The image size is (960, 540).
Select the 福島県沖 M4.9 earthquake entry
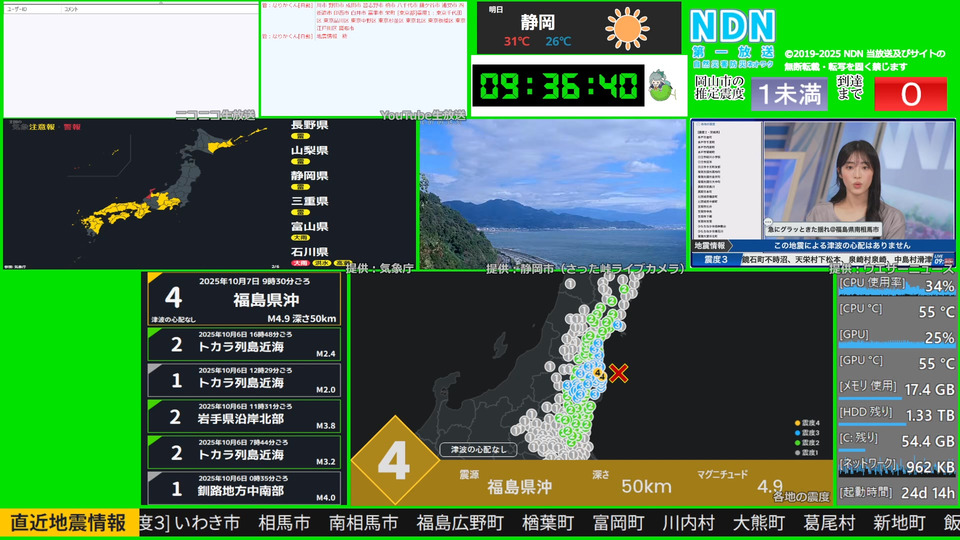244,299
